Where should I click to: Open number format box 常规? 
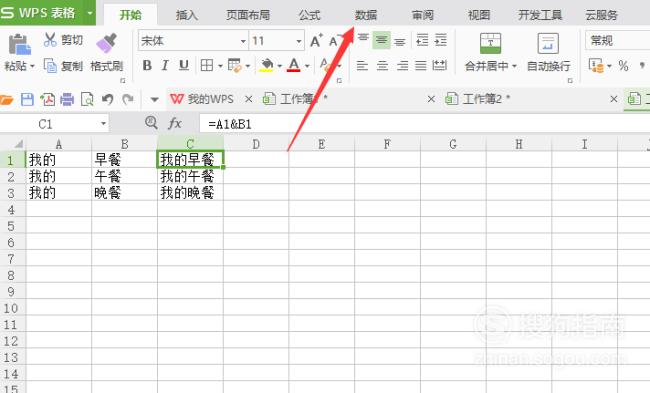pyautogui.click(x=617, y=41)
